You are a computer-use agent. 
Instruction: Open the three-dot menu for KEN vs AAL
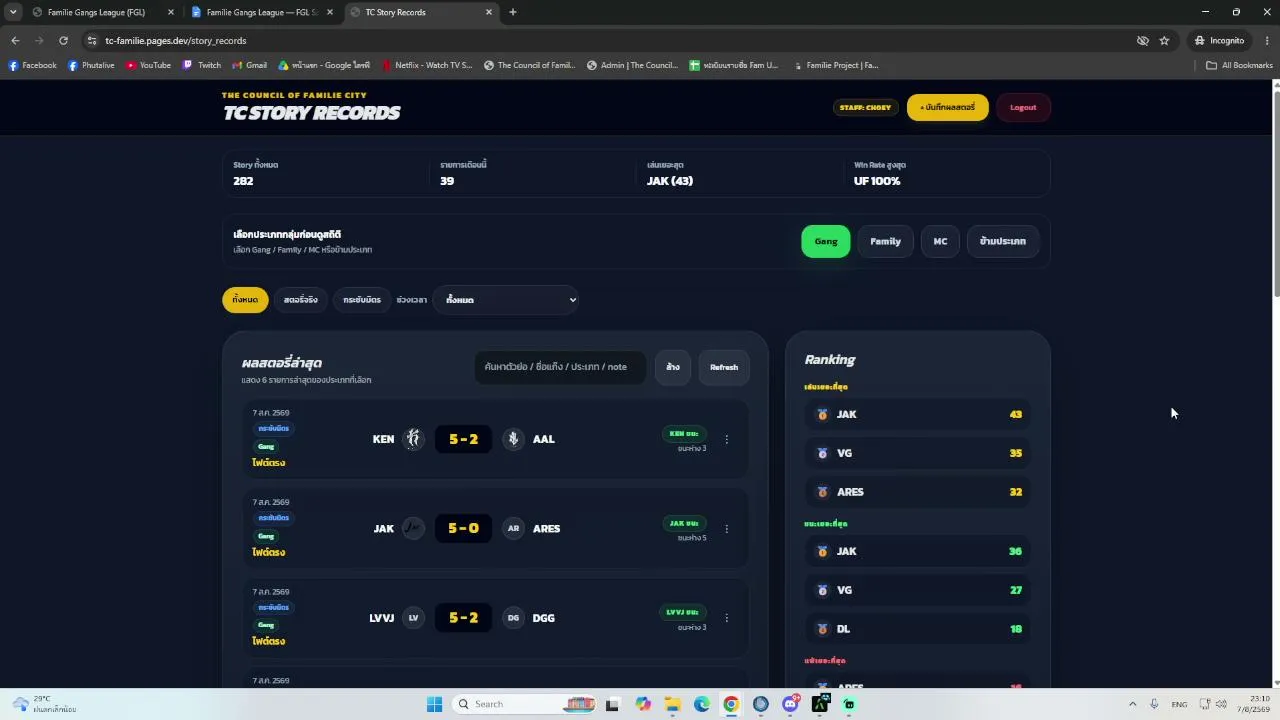point(726,439)
